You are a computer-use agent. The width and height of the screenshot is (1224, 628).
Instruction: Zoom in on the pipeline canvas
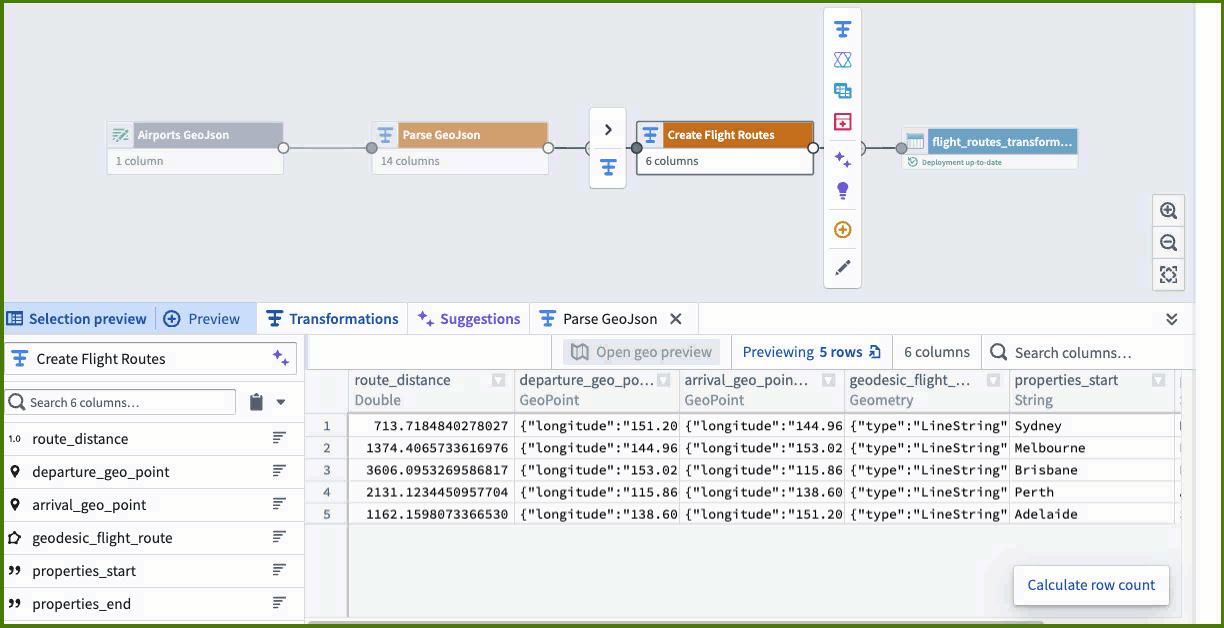(x=1168, y=211)
